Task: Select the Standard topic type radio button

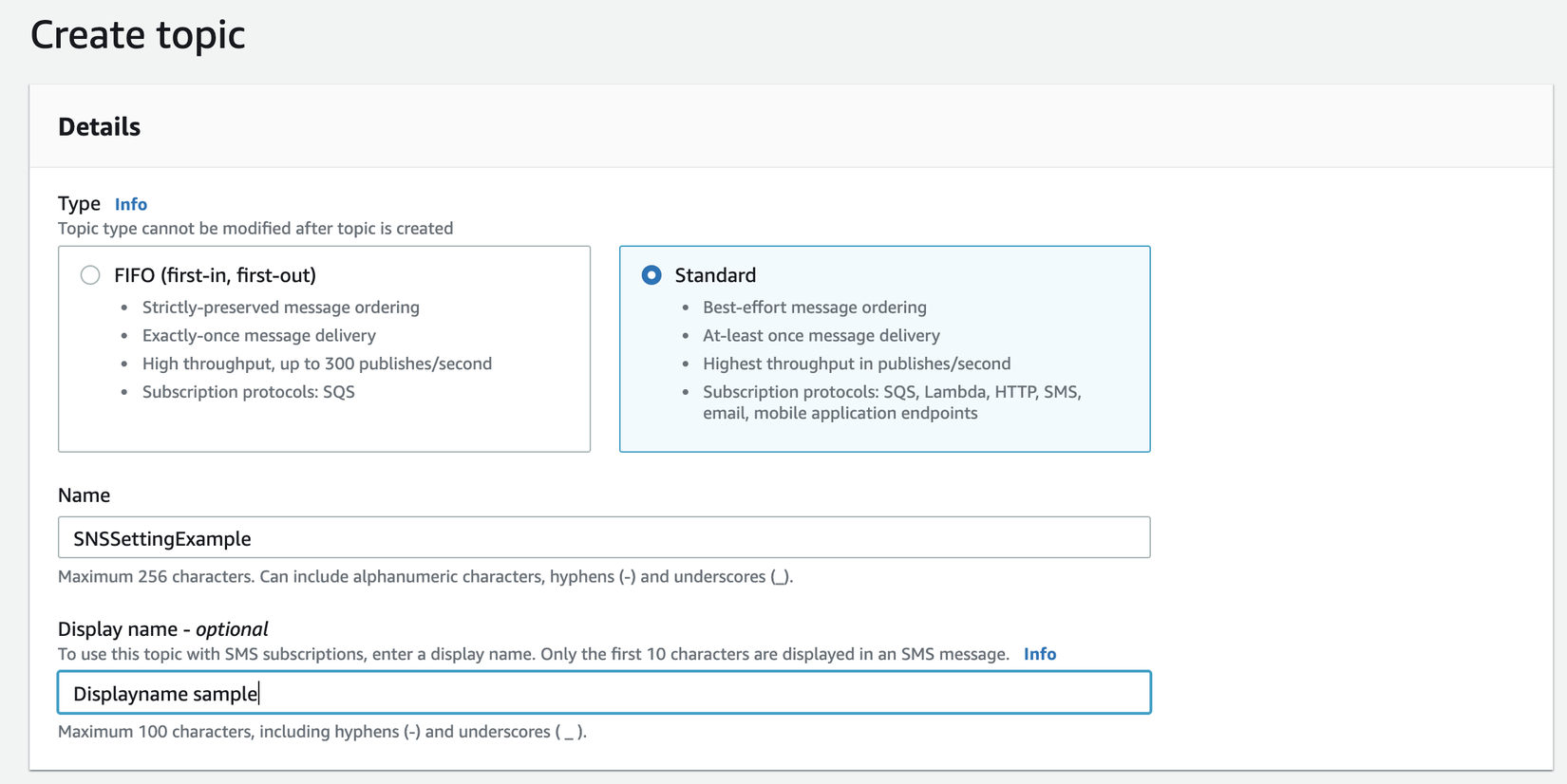Action: [651, 275]
